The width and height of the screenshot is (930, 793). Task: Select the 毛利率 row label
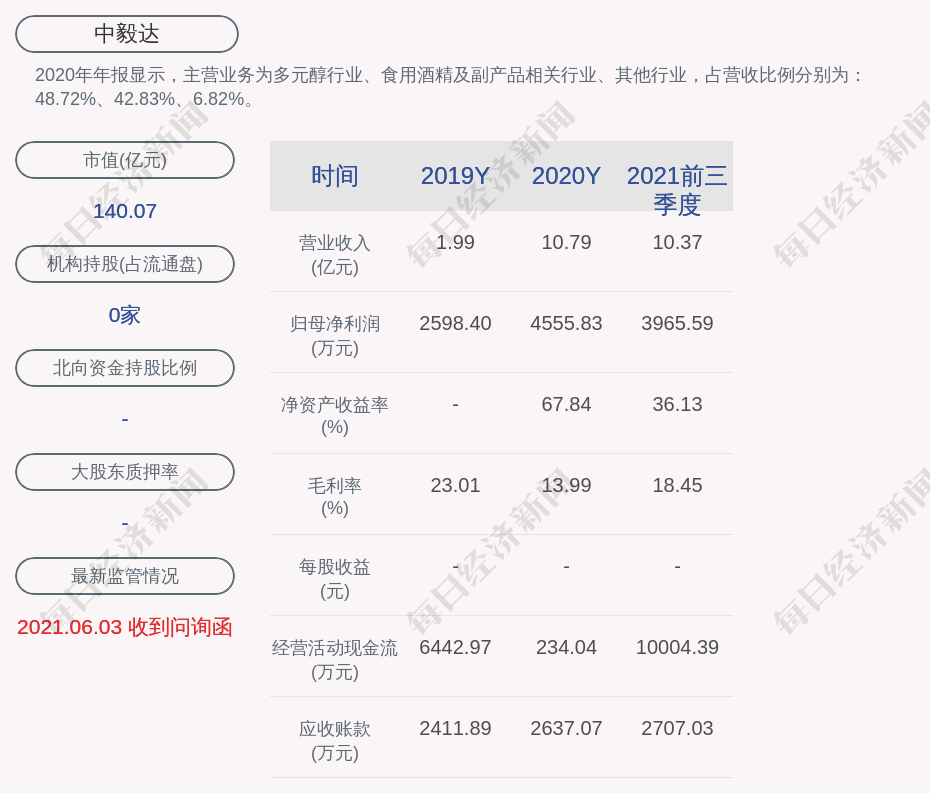coord(334,497)
